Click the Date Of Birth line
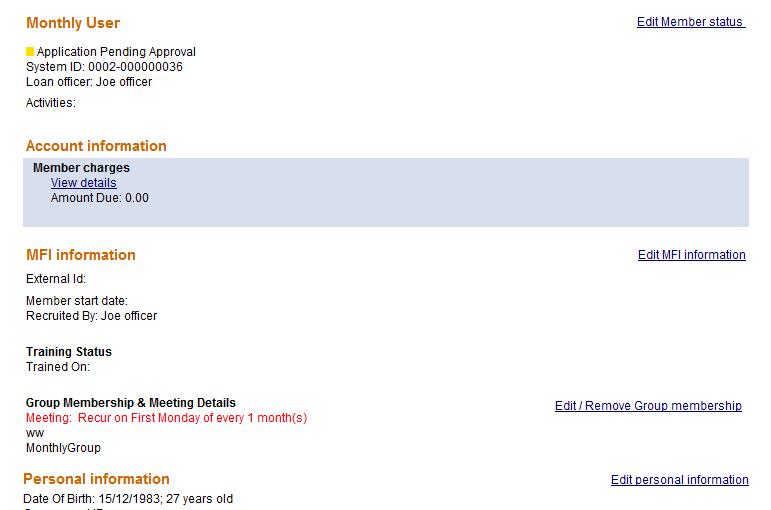 pyautogui.click(x=128, y=499)
